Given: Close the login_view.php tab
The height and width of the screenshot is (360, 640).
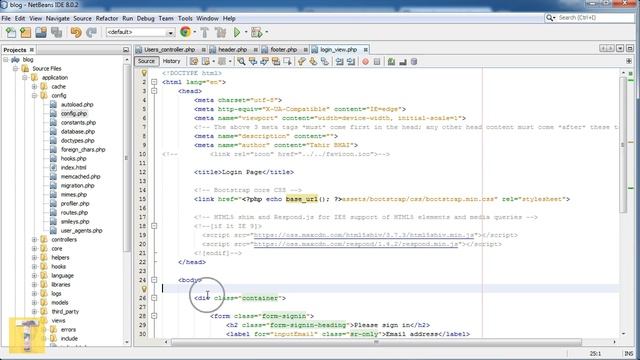Looking at the screenshot, I should tap(365, 49).
